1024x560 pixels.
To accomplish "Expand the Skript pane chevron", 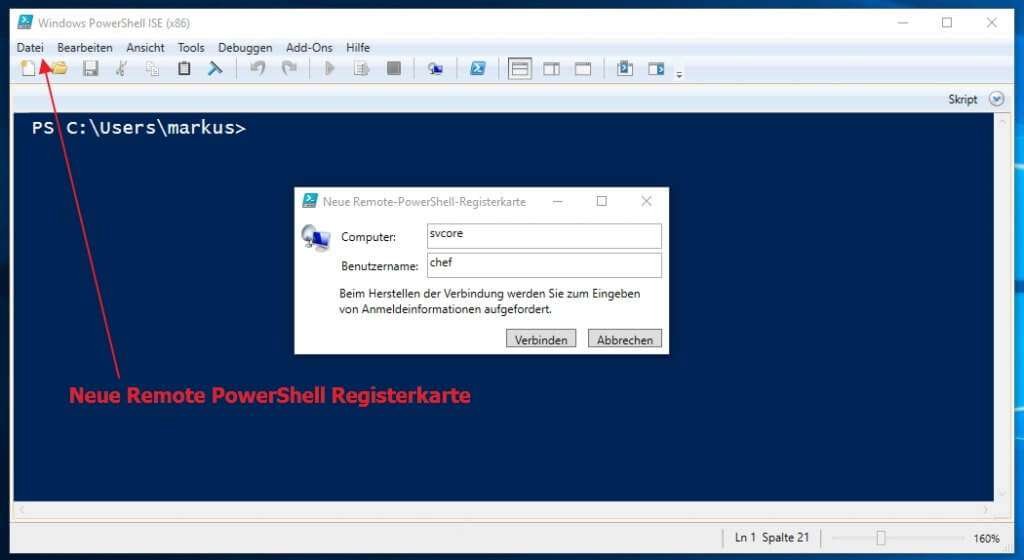I will coord(997,99).
